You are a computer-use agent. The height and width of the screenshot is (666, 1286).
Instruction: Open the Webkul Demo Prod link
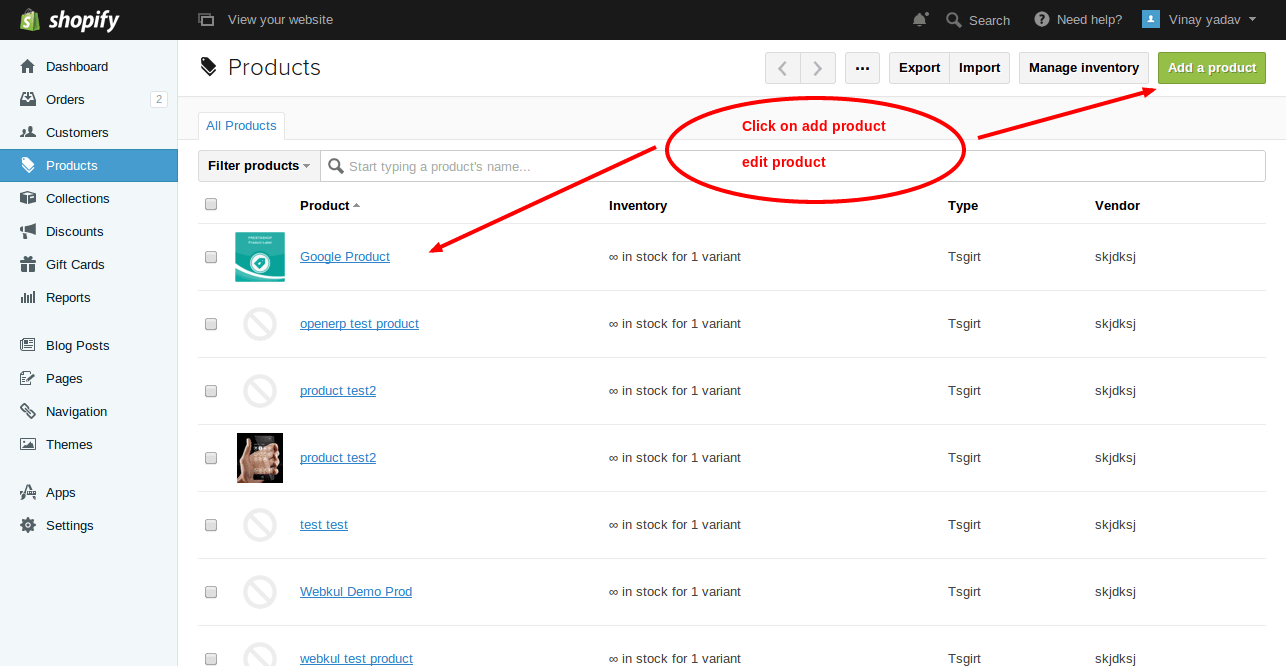(x=356, y=592)
